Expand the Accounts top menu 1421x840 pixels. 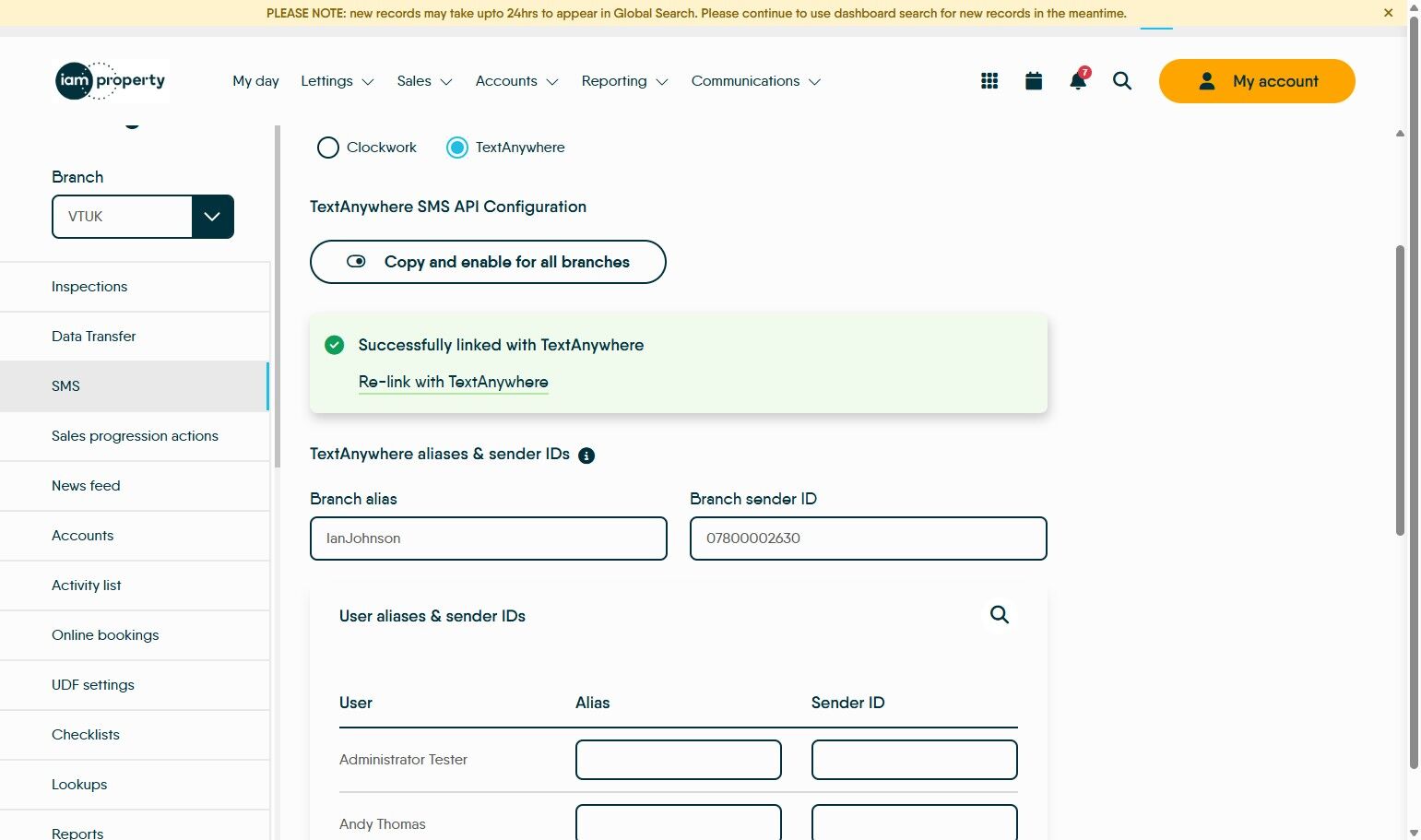516,81
